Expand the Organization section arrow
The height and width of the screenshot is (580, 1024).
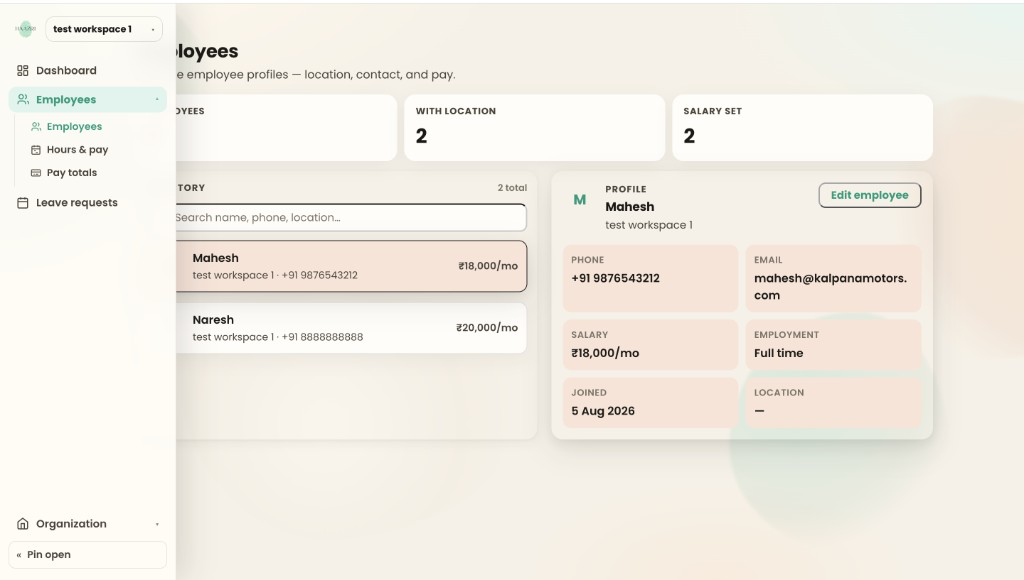pos(157,524)
